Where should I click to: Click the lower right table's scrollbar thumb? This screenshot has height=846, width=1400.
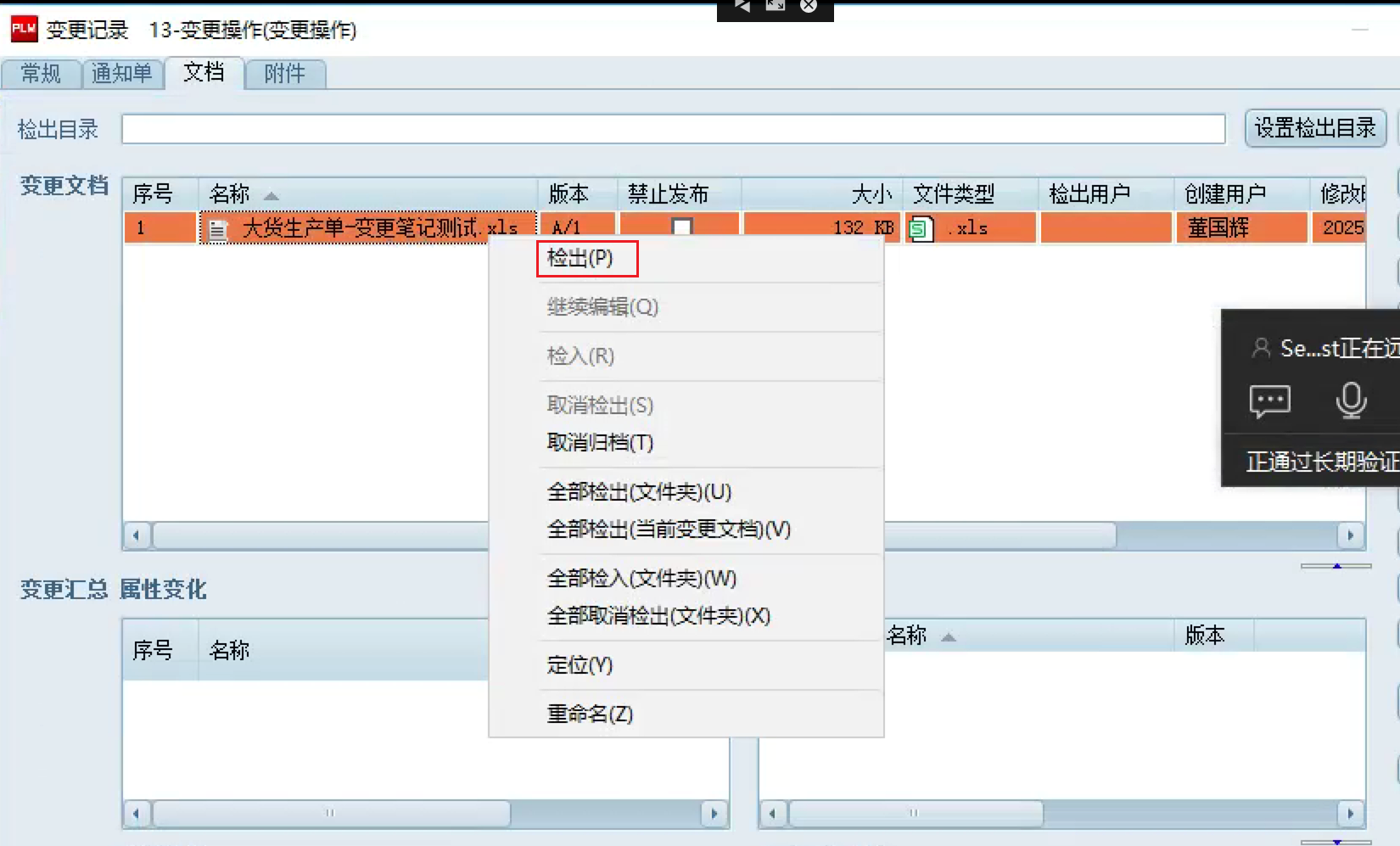click(x=915, y=813)
